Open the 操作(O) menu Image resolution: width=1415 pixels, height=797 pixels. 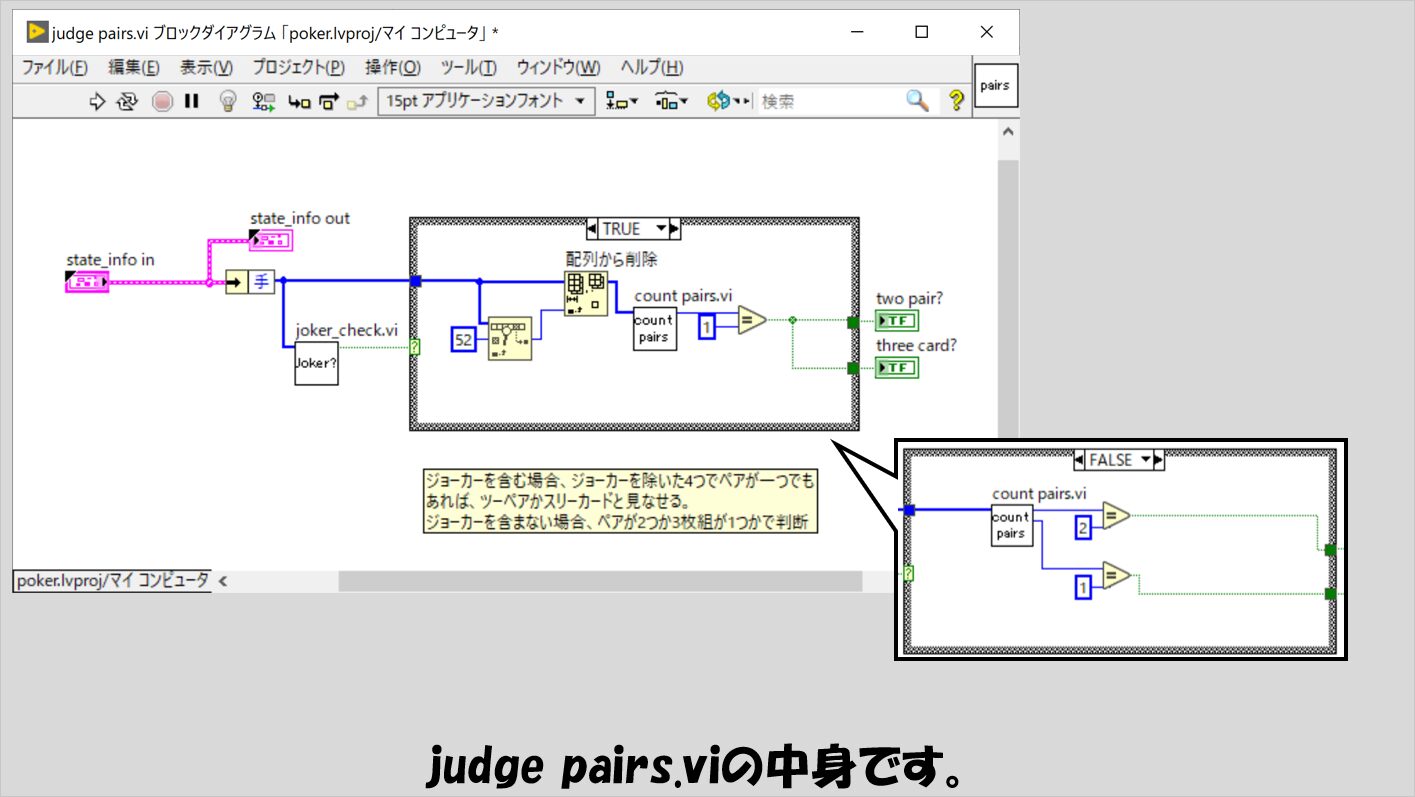point(393,68)
